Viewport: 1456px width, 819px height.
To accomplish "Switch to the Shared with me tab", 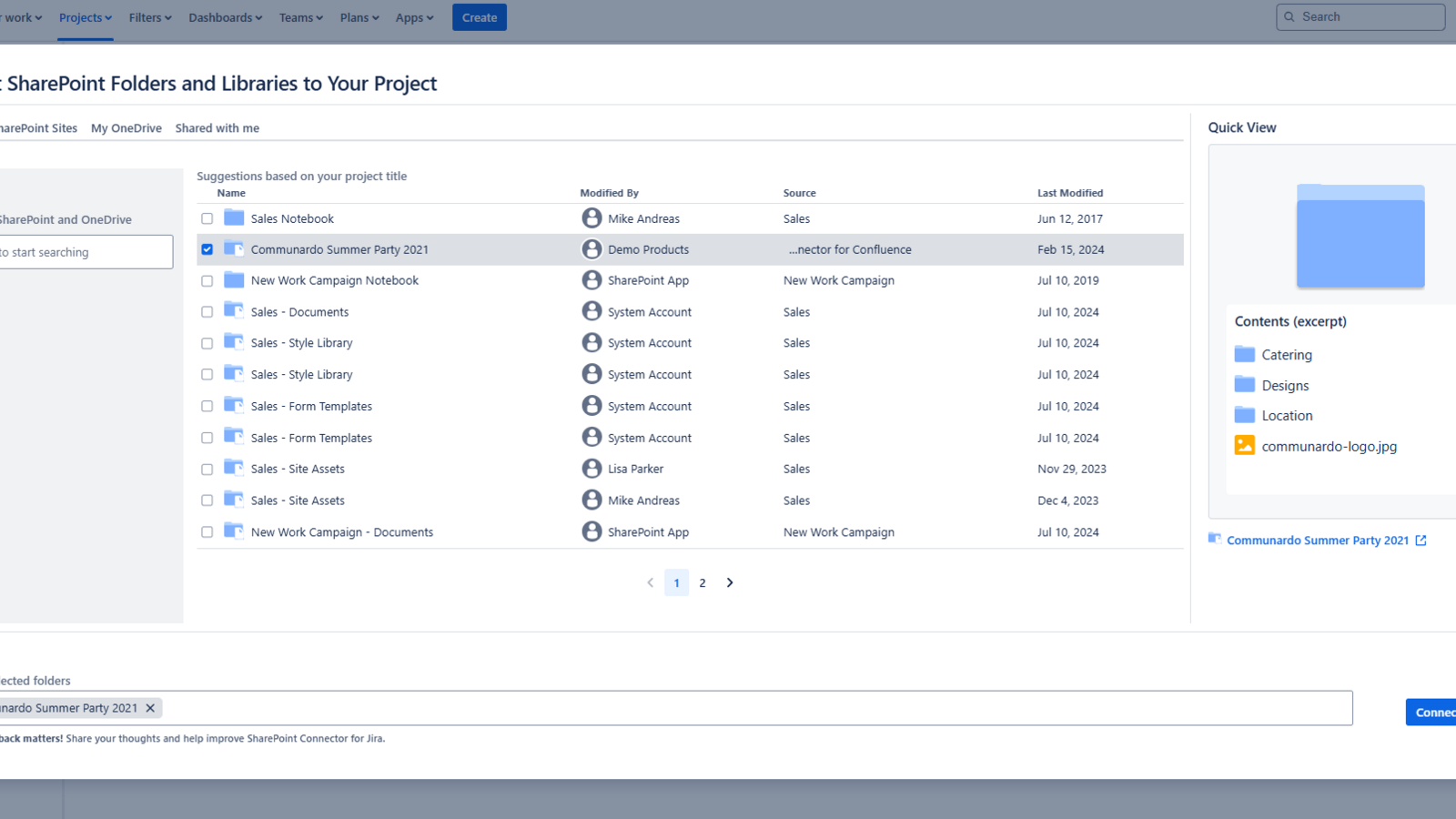I will 217,128.
